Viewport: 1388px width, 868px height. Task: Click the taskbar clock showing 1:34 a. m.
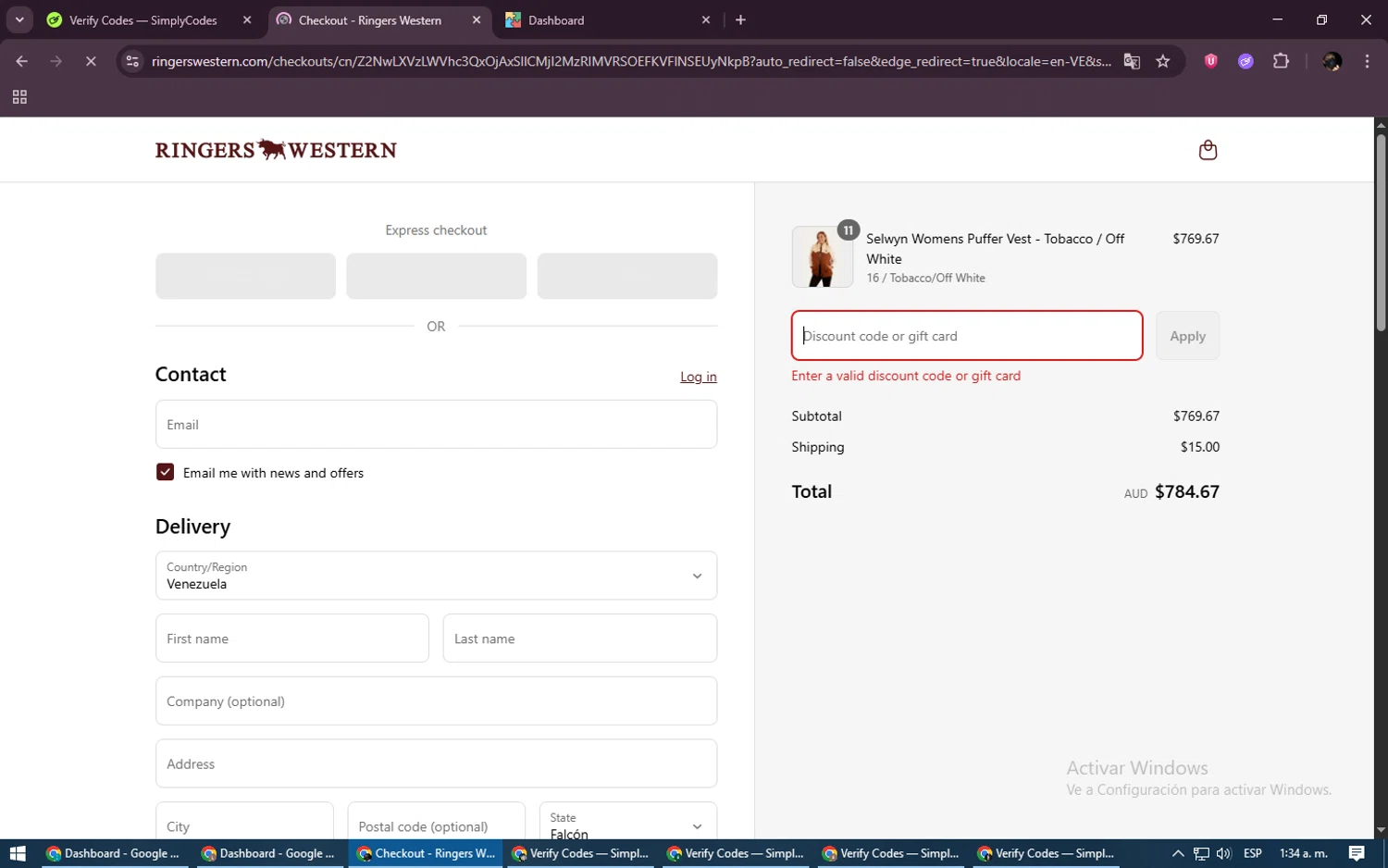click(x=1303, y=853)
